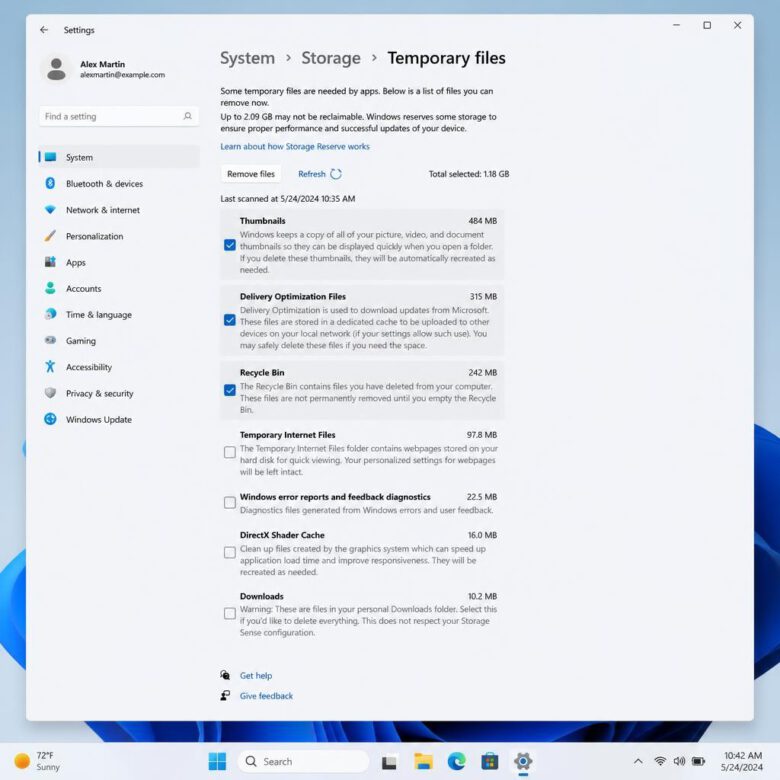Open Accessibility settings in the sidebar
The height and width of the screenshot is (780, 780).
[119, 367]
